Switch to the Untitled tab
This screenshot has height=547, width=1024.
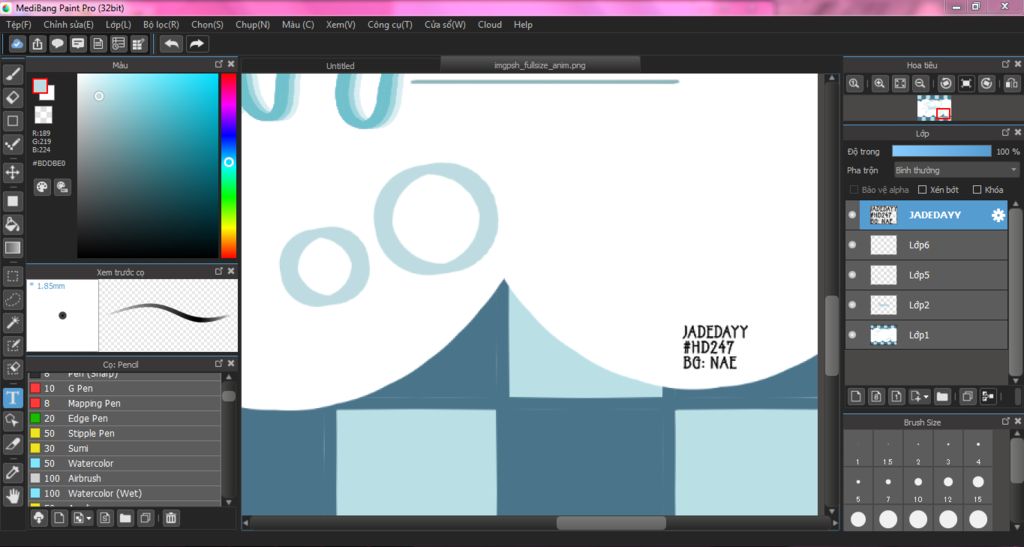coord(340,65)
